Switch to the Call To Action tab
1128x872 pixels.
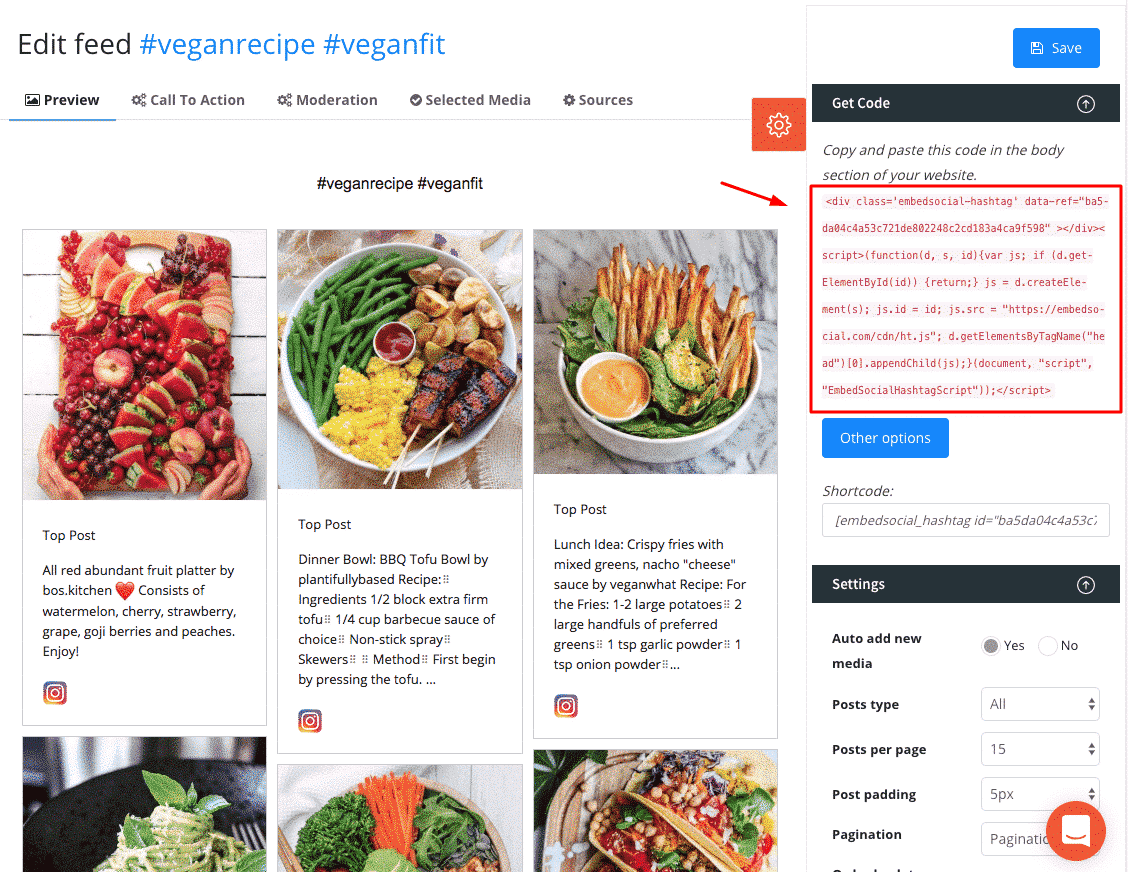188,100
